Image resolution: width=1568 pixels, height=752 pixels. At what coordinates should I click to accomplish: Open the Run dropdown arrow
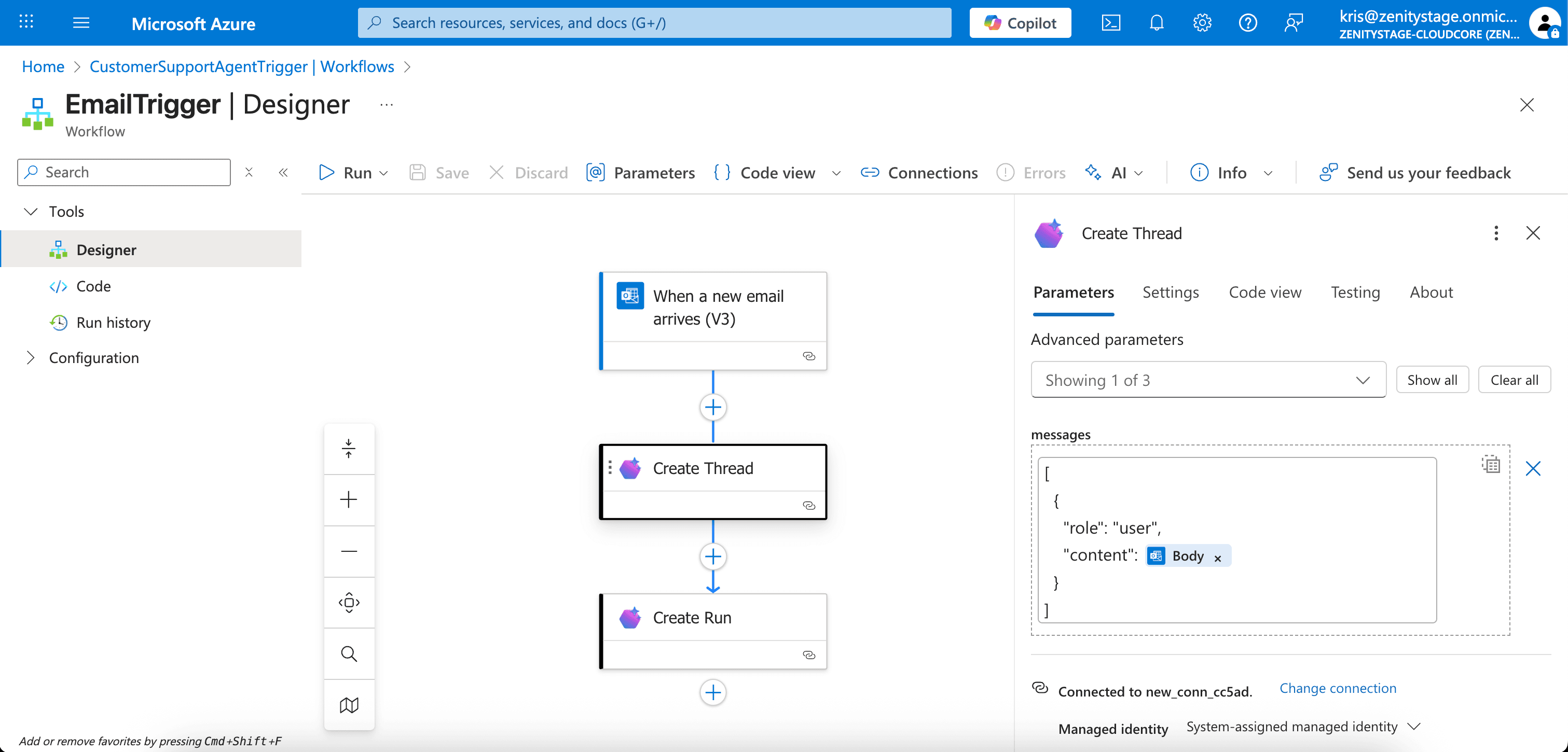pos(384,173)
